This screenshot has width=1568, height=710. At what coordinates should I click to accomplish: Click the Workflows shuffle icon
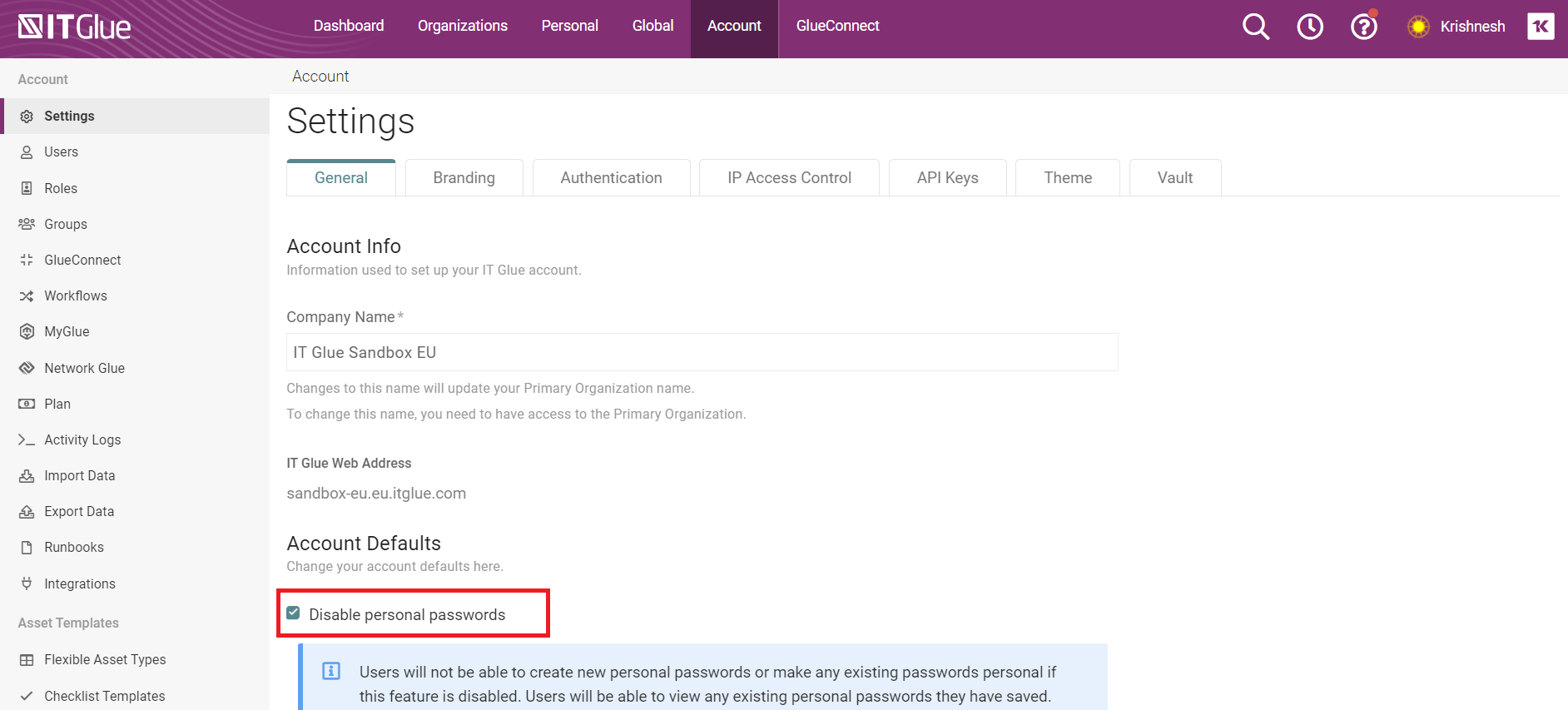[27, 296]
